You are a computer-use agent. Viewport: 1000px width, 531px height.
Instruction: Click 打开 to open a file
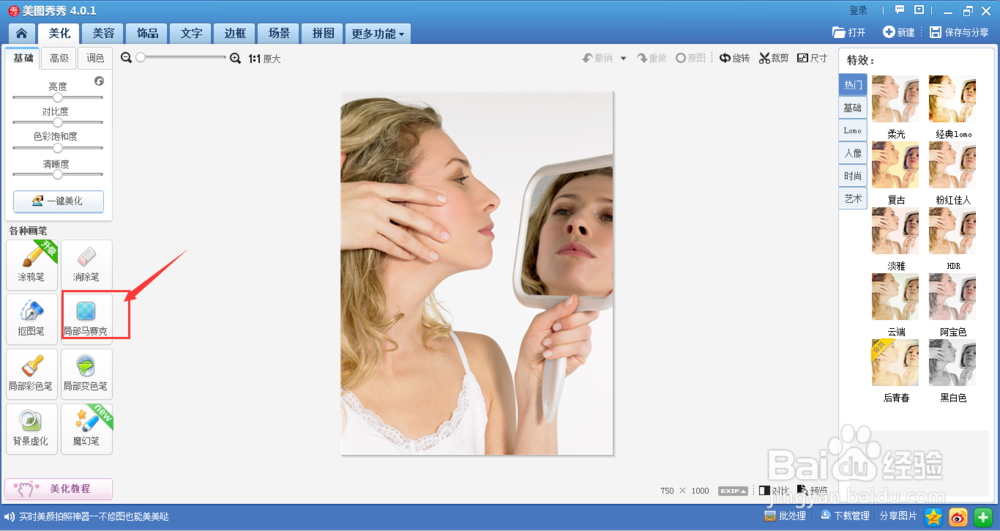point(849,32)
